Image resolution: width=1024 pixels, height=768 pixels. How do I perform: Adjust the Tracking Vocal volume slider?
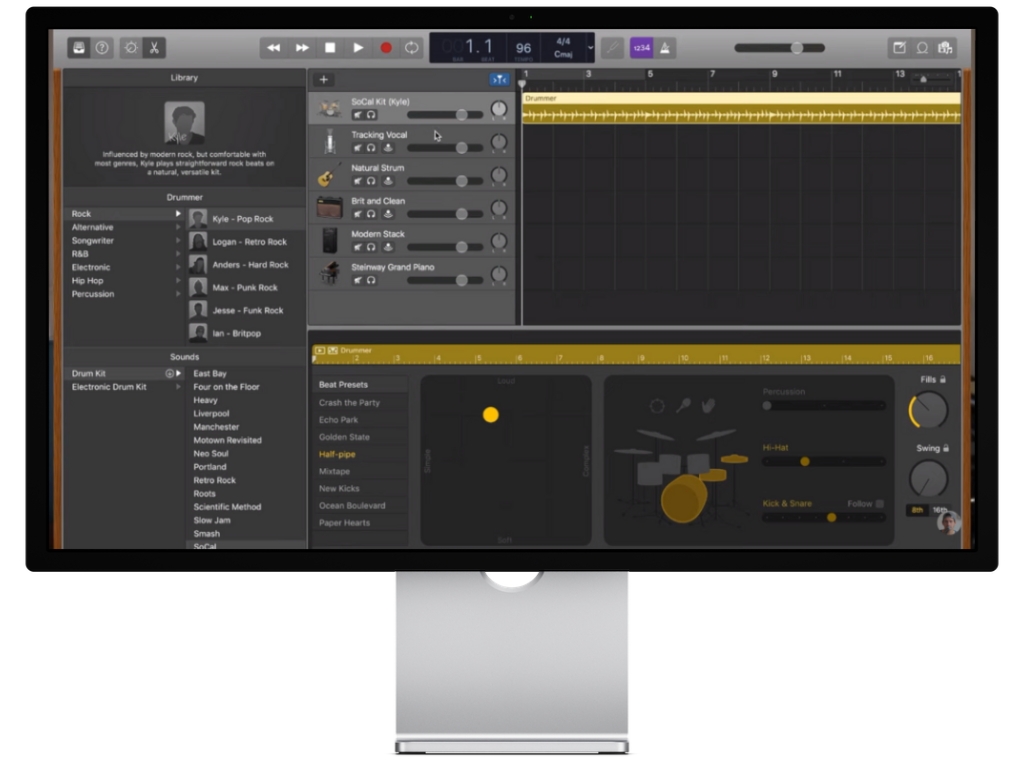click(x=445, y=148)
